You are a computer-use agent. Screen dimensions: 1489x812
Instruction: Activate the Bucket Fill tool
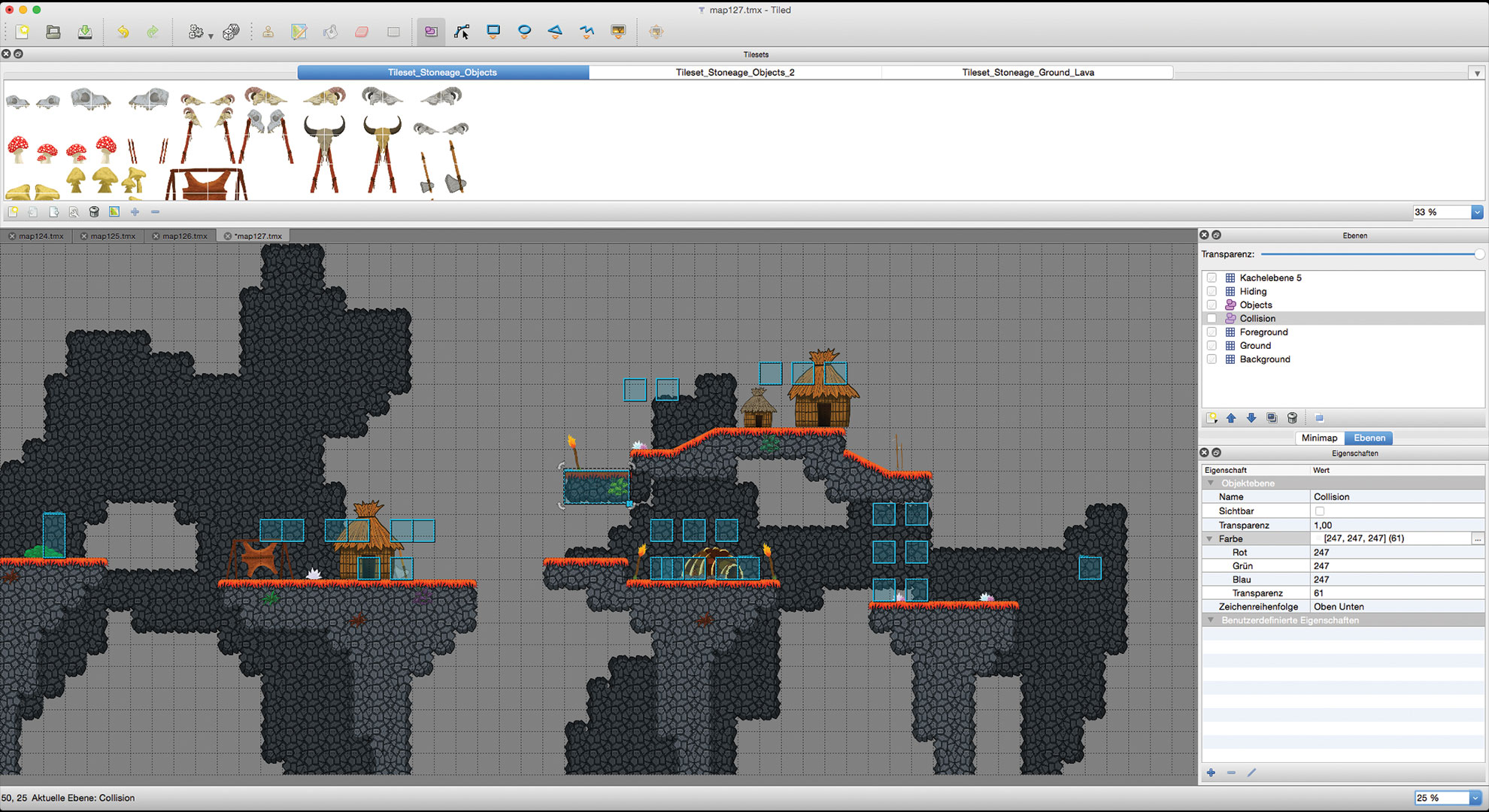point(331,32)
